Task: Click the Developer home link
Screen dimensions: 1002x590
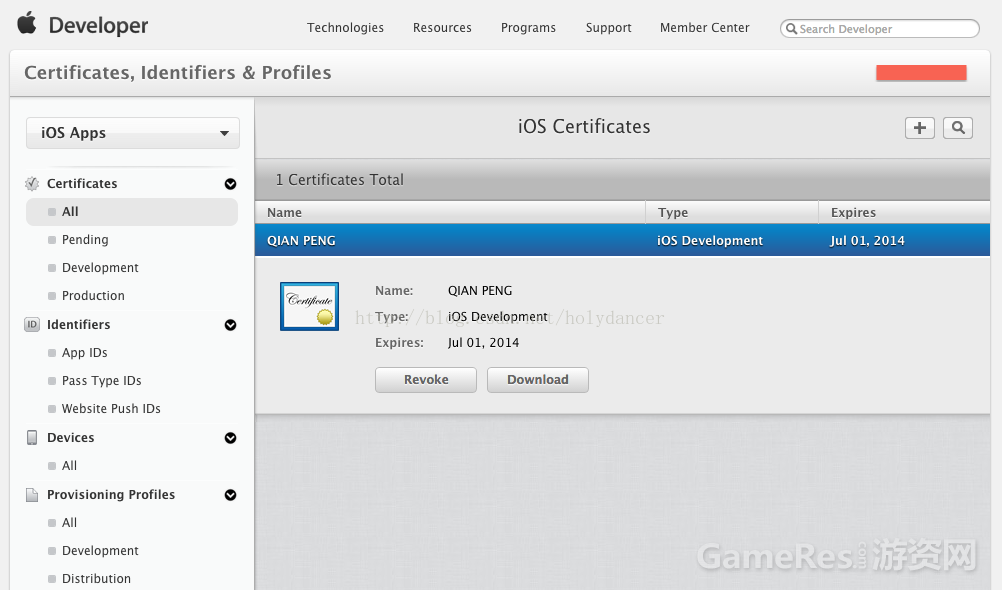Action: (x=98, y=26)
